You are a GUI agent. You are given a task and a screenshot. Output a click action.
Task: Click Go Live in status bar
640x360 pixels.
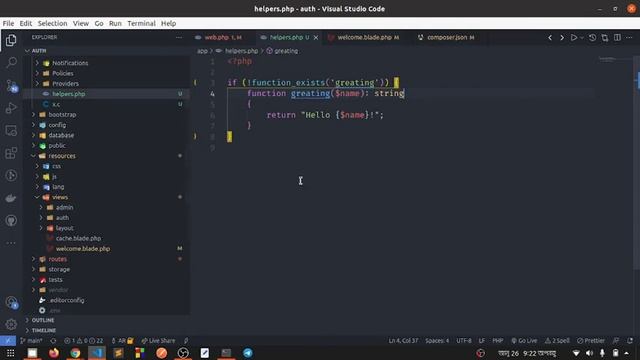coord(524,340)
